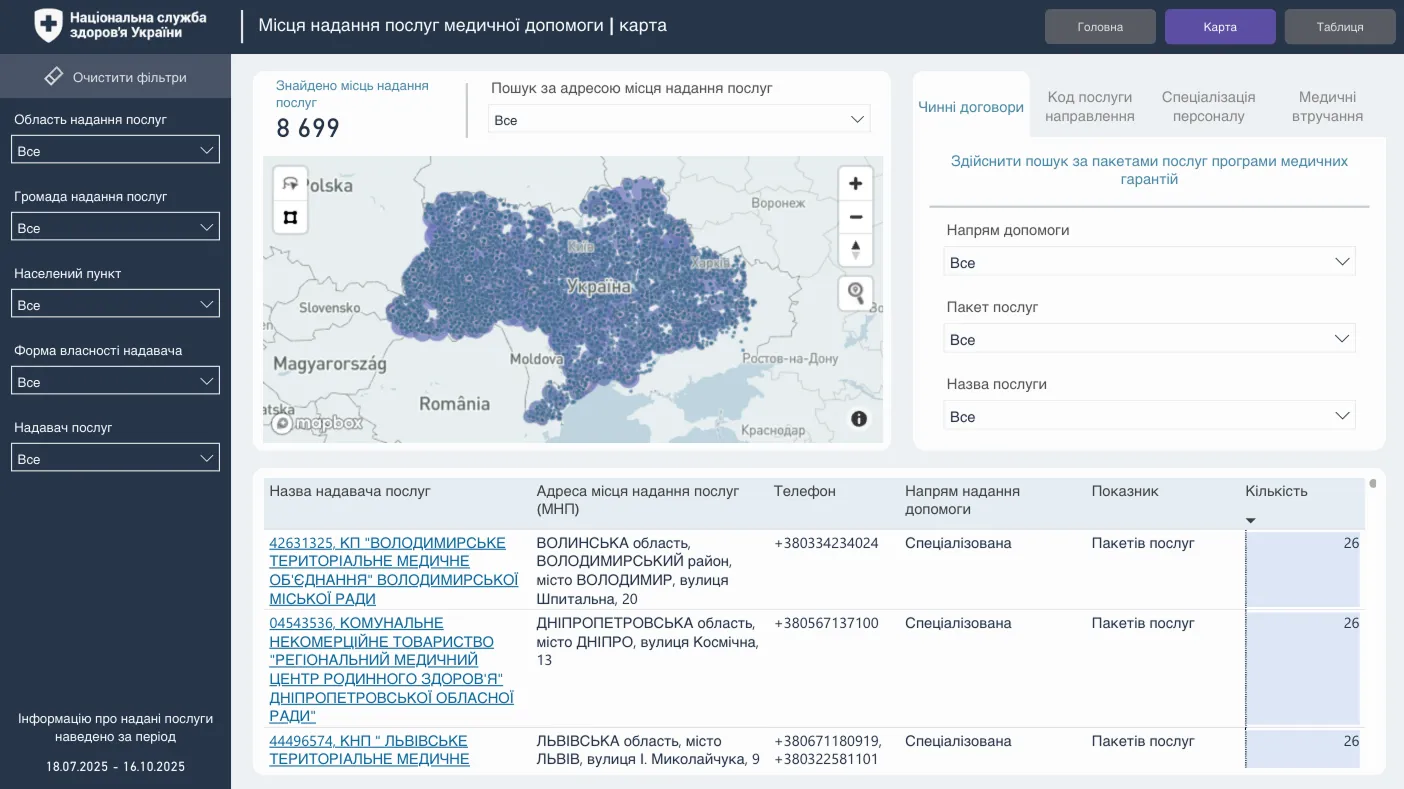The image size is (1404, 789).
Task: Switch to the Код послуги направлення tab
Action: point(1089,106)
